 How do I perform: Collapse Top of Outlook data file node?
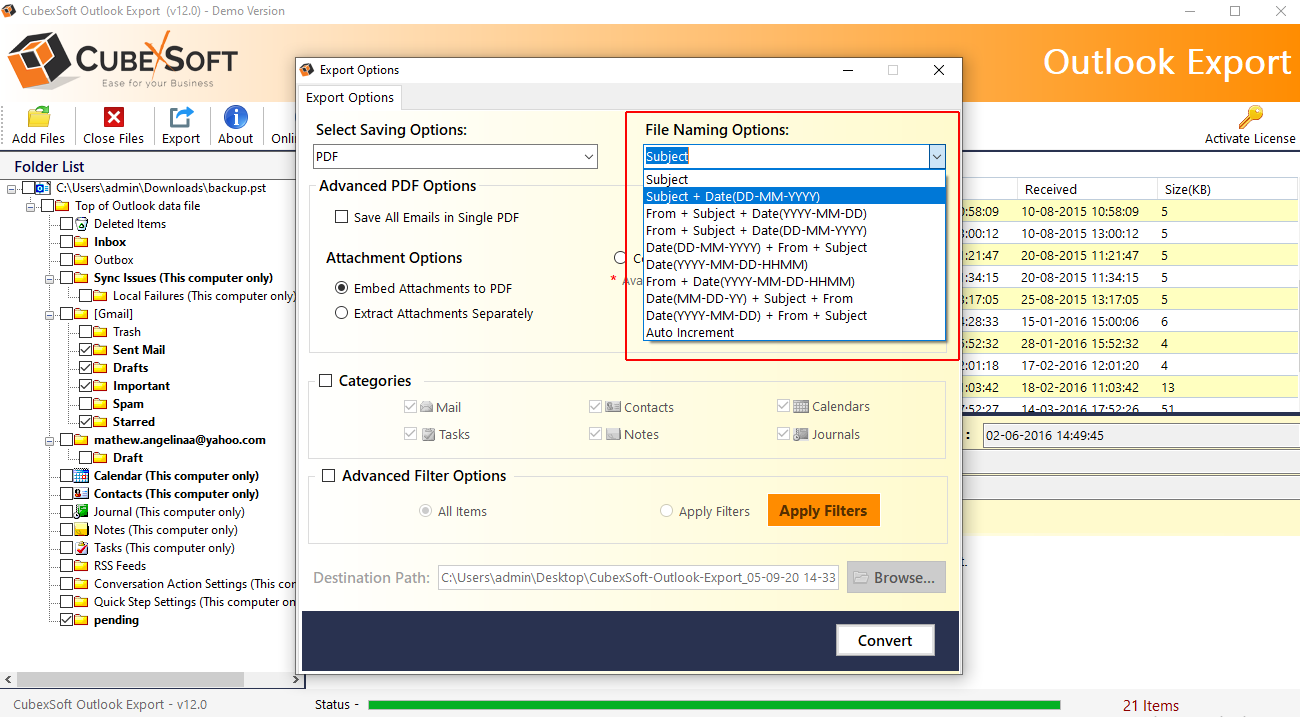[30, 206]
